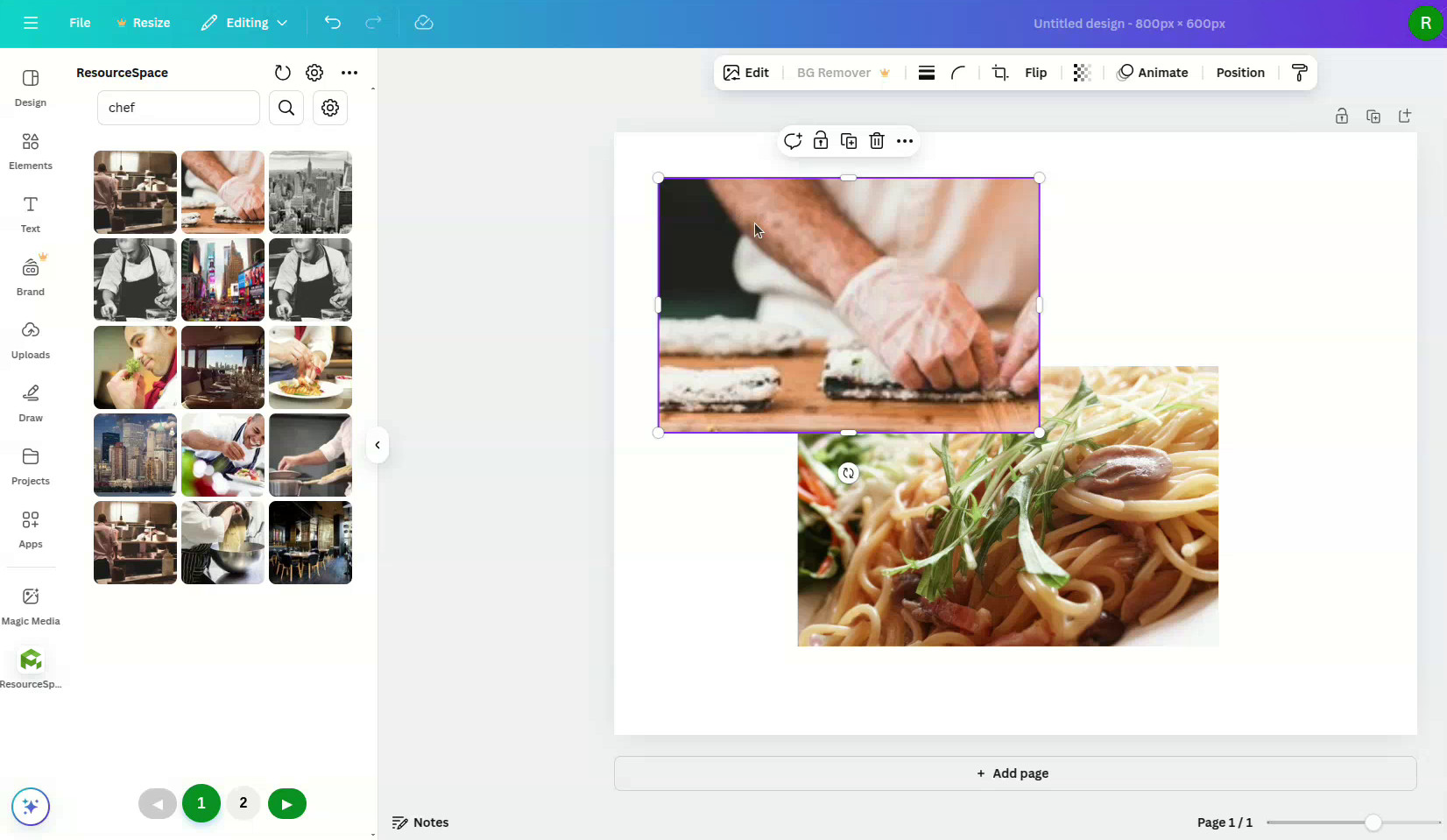Open the Elements sidebar tab
The height and width of the screenshot is (840, 1447).
coord(31,152)
